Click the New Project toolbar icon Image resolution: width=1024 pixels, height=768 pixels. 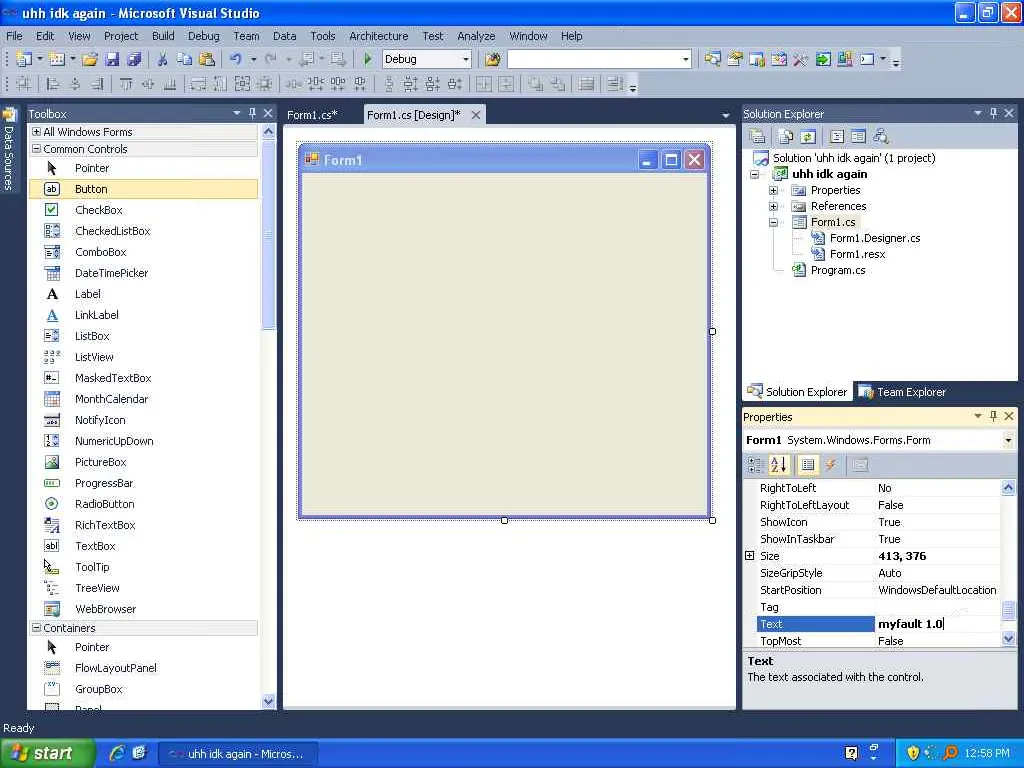[x=24, y=59]
